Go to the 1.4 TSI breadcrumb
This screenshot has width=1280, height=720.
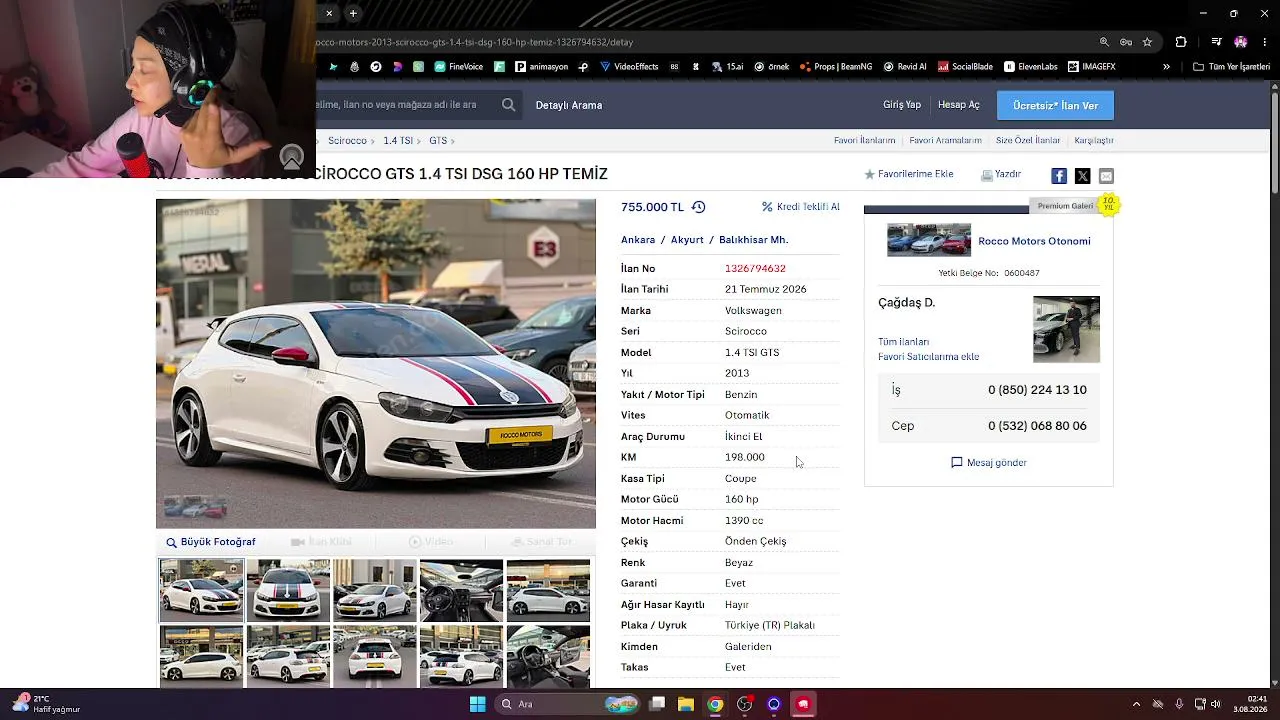coord(398,141)
